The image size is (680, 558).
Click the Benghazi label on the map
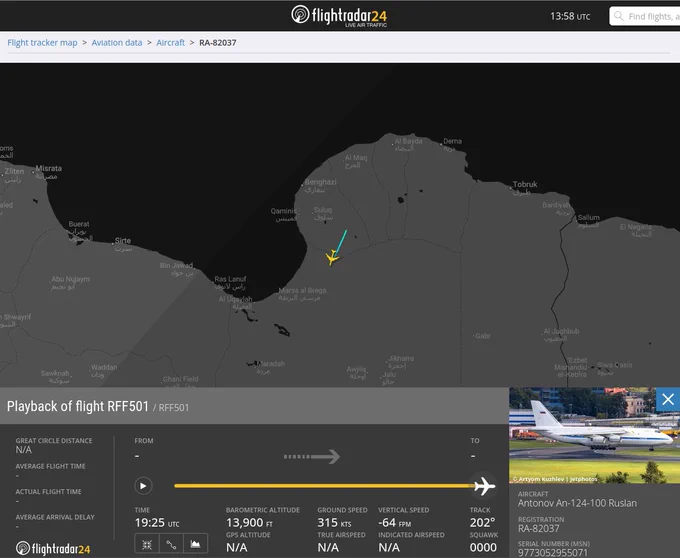320,182
